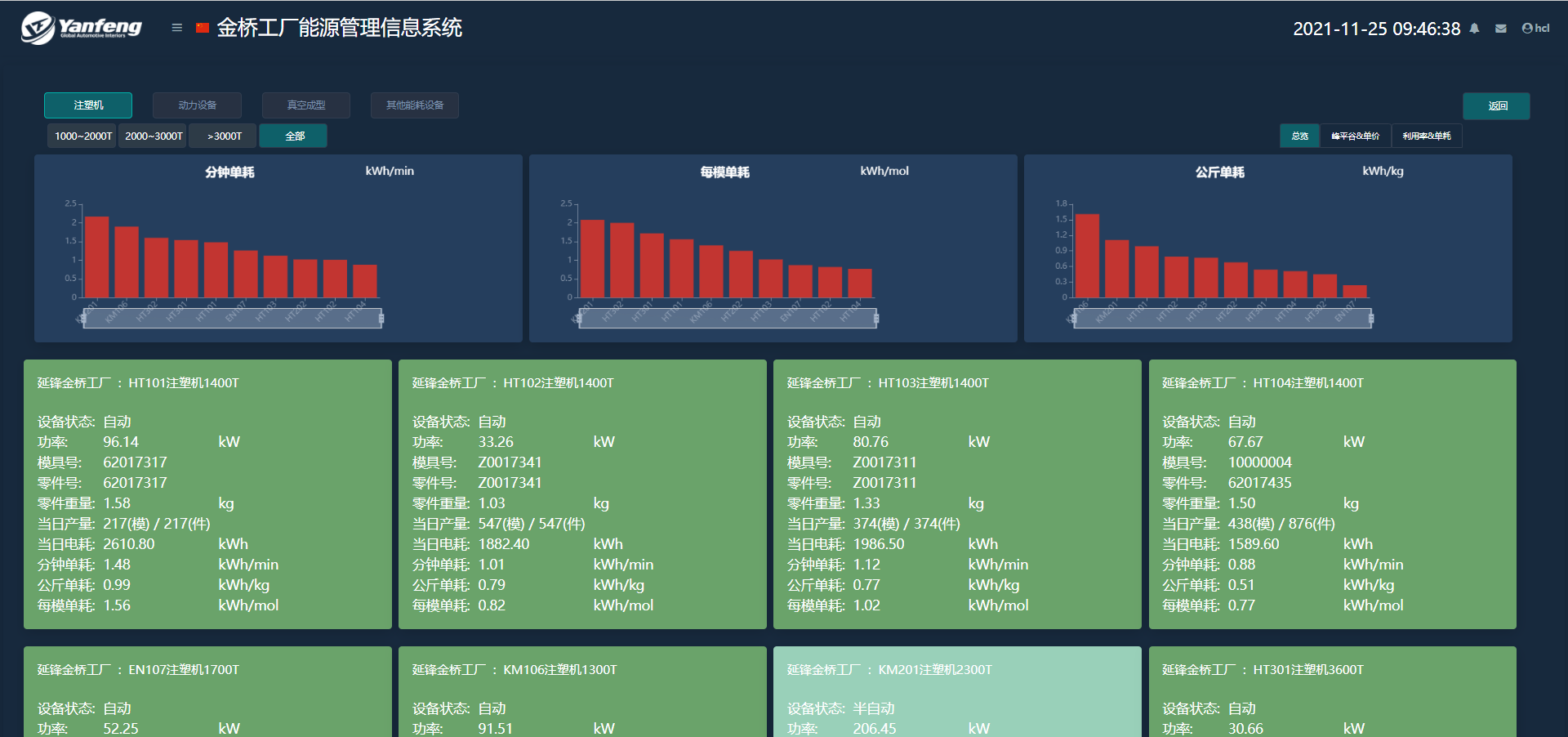The image size is (1568, 737).
Task: Click daily output 547(模) / 547(件)
Action: pos(532,524)
